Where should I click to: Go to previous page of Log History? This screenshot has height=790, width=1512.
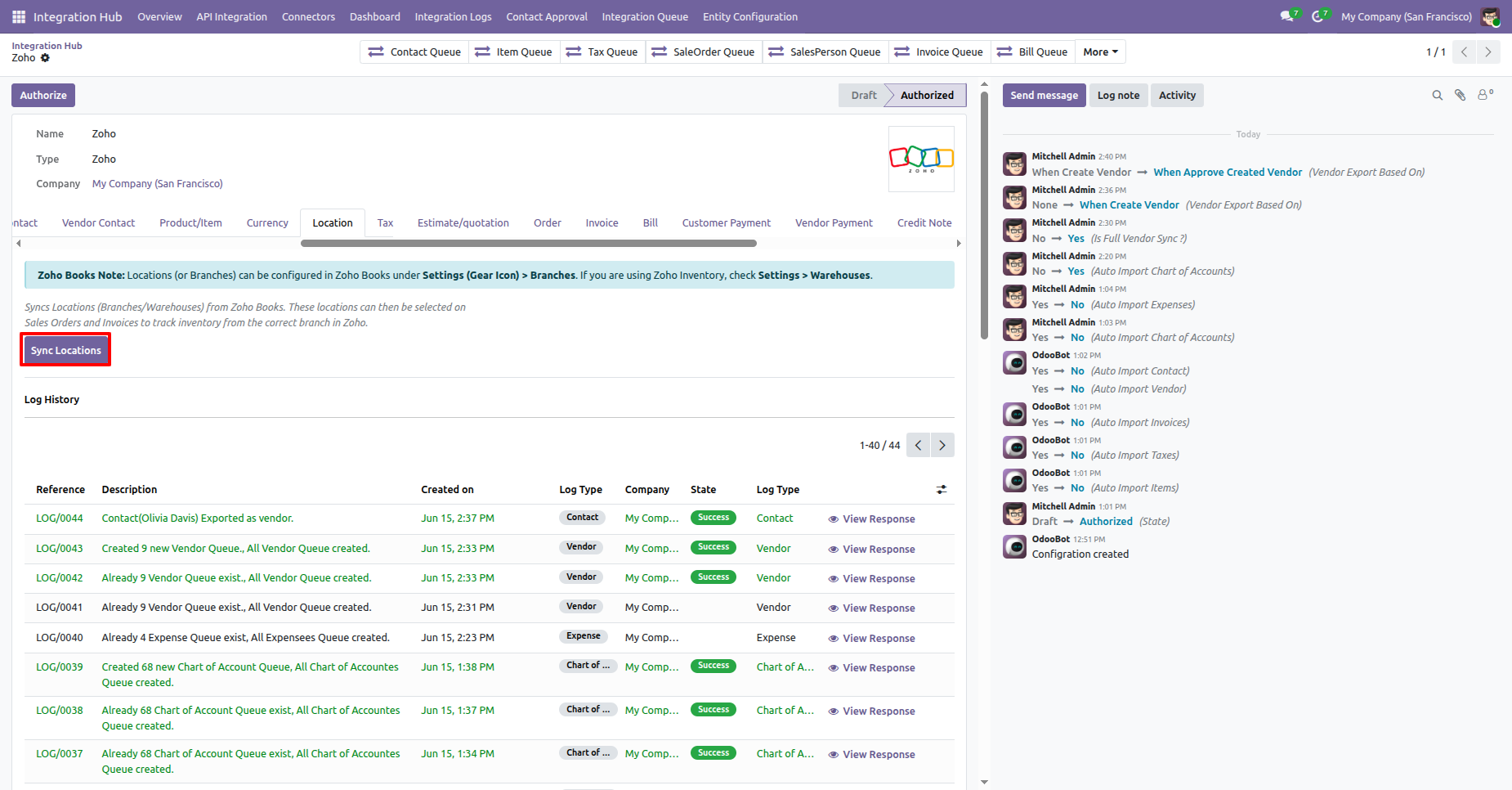pyautogui.click(x=919, y=445)
